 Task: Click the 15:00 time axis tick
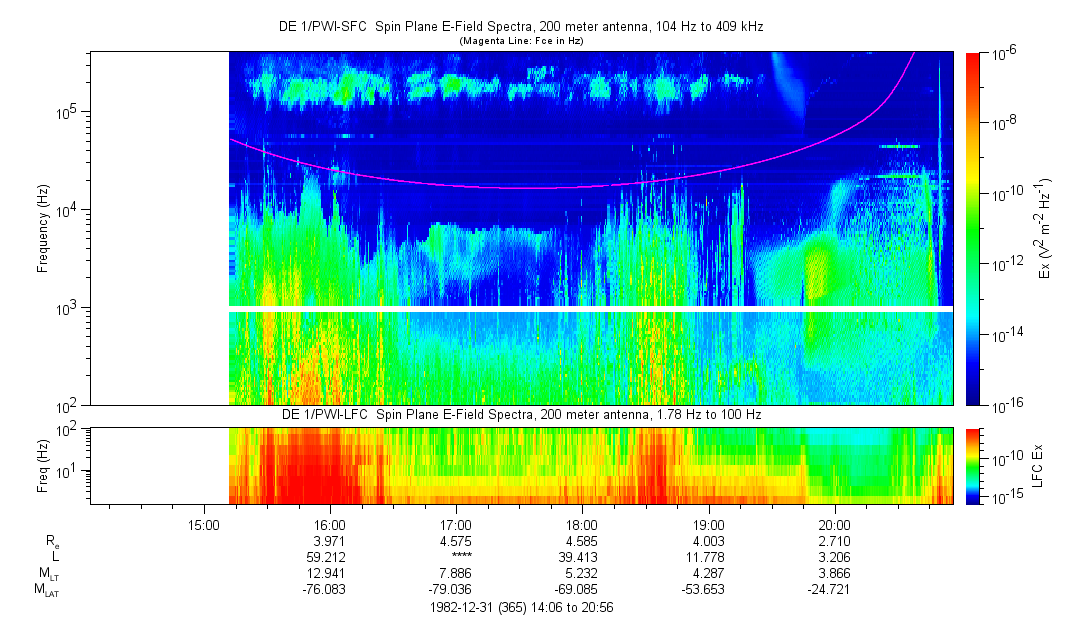pyautogui.click(x=204, y=523)
